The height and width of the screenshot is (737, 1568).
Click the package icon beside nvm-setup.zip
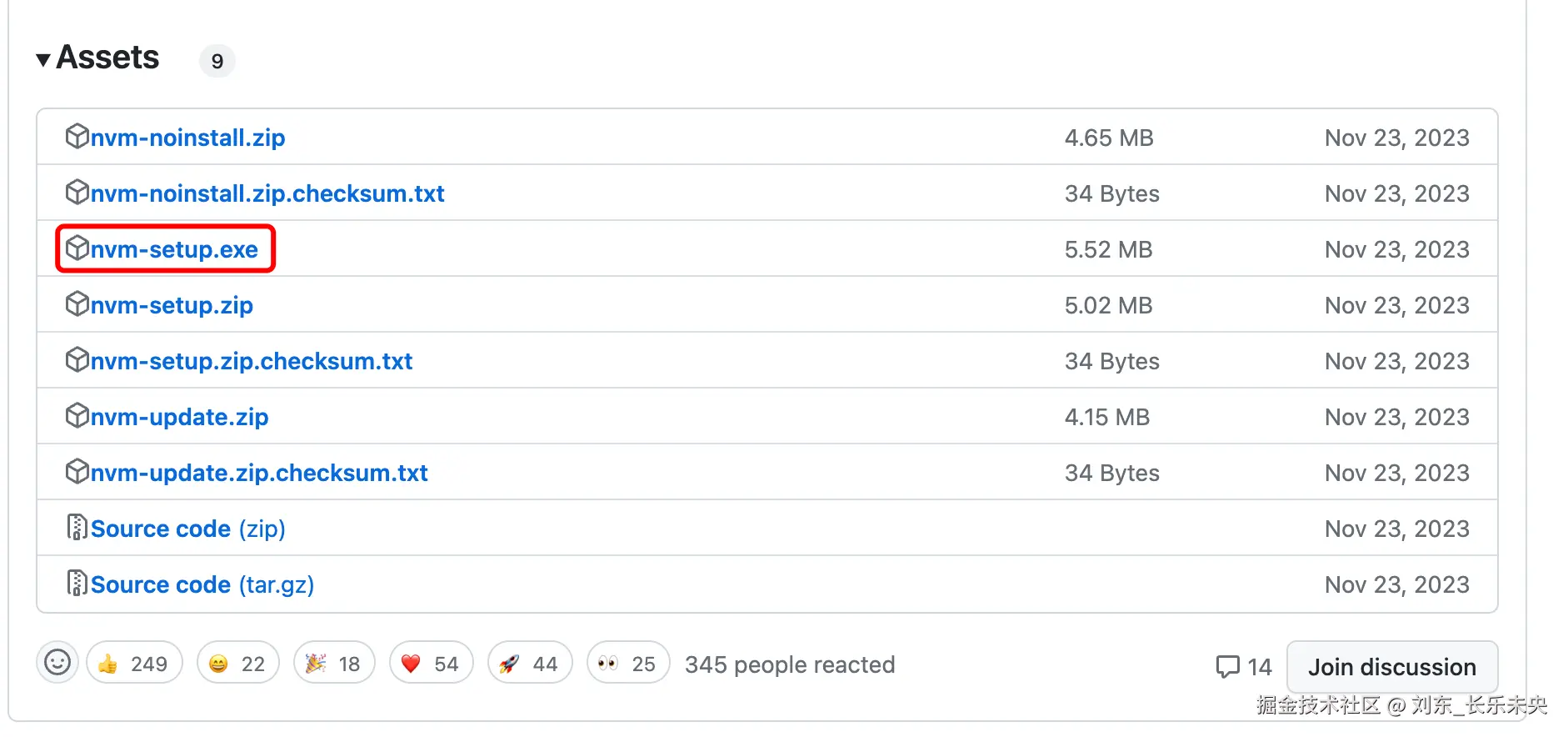click(x=77, y=304)
